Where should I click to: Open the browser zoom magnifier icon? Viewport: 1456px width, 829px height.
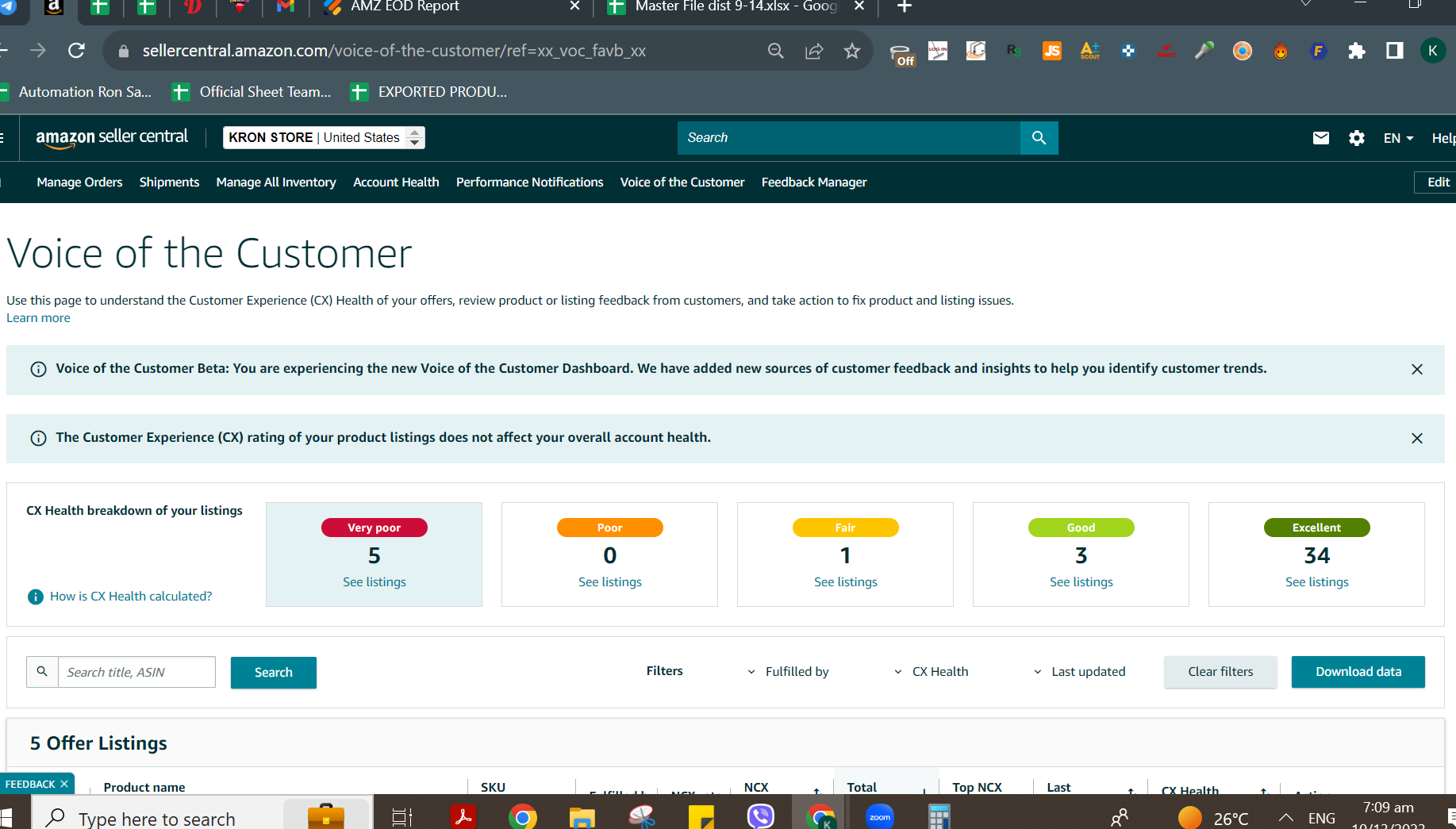pyautogui.click(x=776, y=51)
